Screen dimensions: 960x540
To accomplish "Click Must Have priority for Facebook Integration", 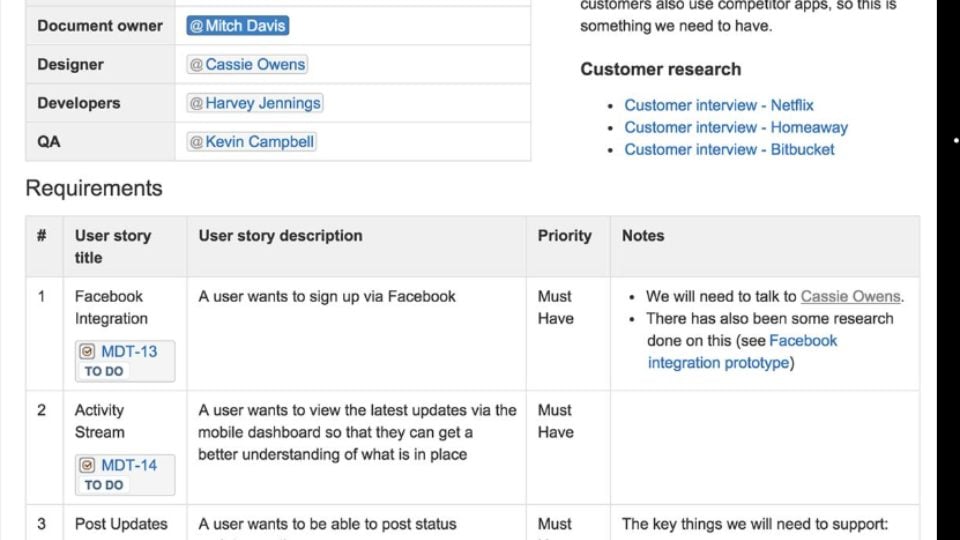I will pos(556,307).
